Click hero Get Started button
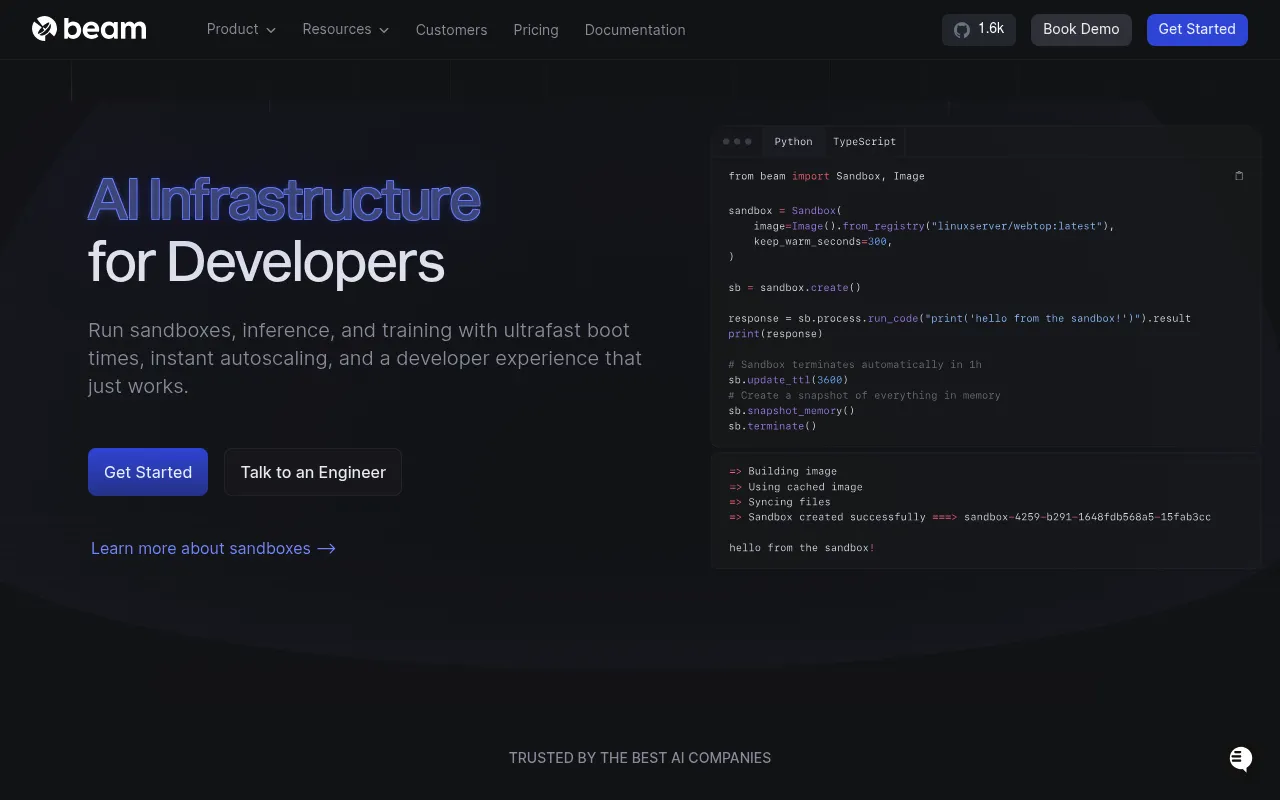This screenshot has height=800, width=1280. click(148, 472)
